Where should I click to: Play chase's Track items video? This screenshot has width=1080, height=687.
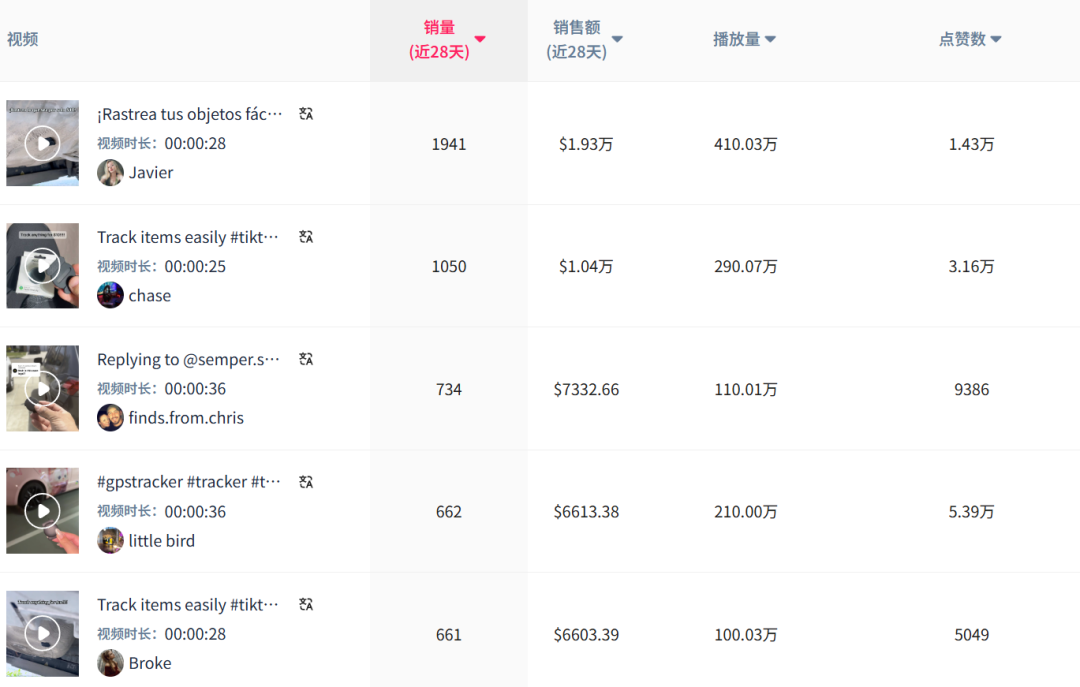(x=42, y=266)
